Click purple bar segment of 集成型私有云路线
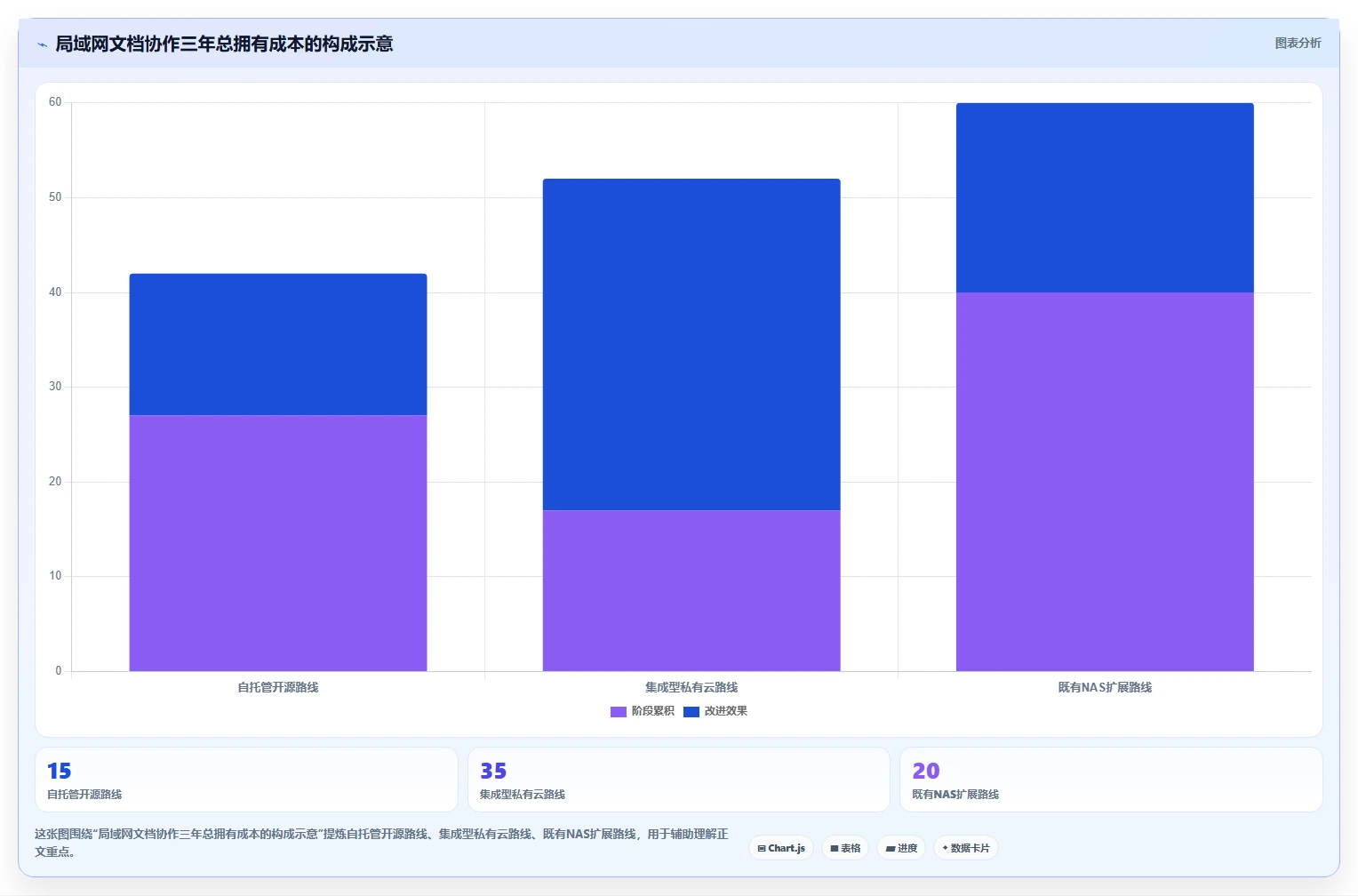The height and width of the screenshot is (896, 1358). [691, 590]
